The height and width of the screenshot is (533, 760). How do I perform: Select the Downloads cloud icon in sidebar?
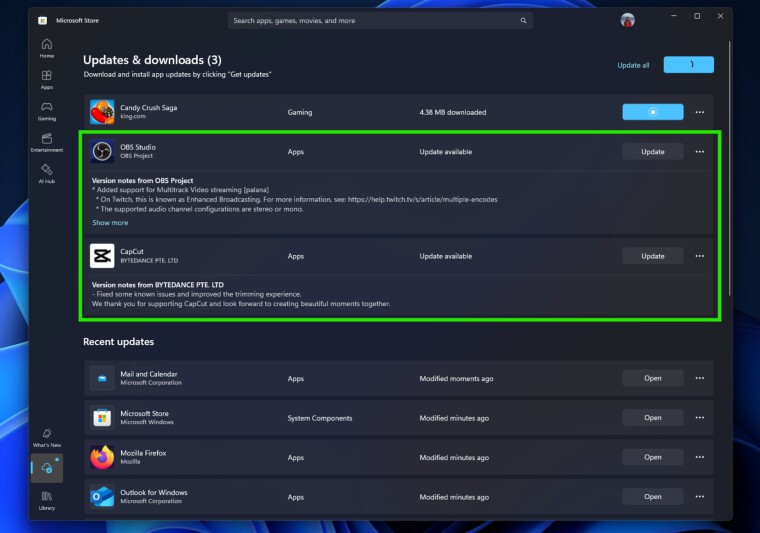click(x=47, y=468)
